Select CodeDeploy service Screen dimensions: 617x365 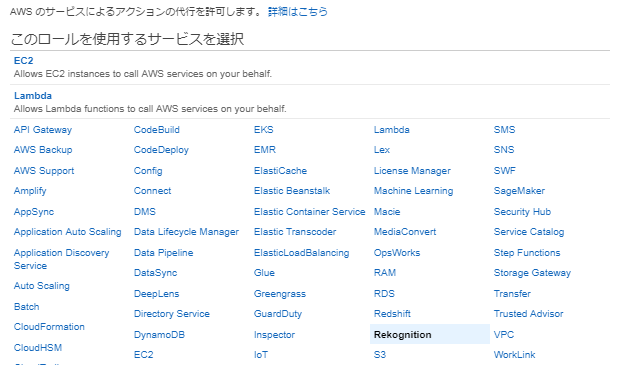click(x=161, y=150)
